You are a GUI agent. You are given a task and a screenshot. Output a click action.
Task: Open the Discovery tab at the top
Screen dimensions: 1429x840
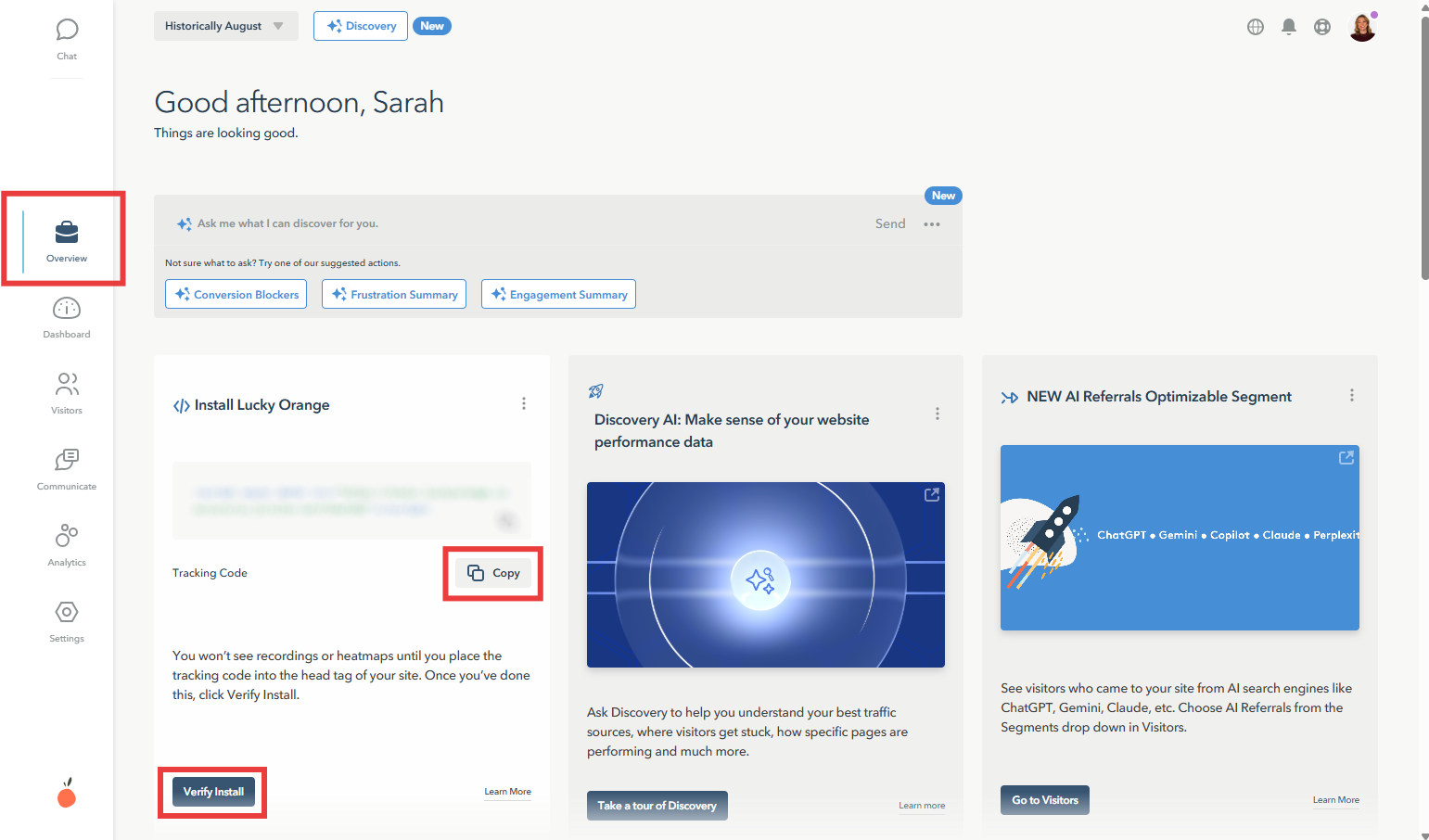(x=360, y=25)
